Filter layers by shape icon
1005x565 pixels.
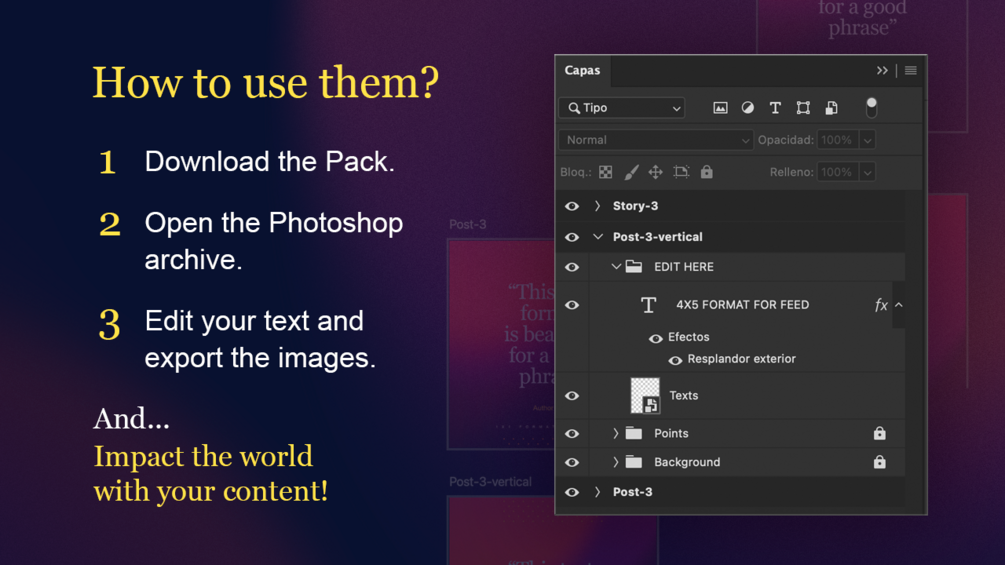tap(803, 108)
